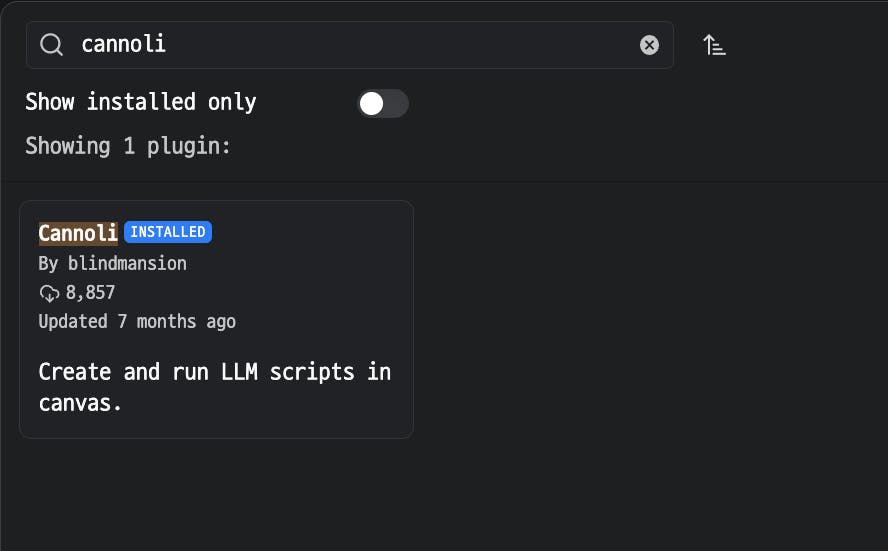Open the Cannoli plugin title

(78, 233)
